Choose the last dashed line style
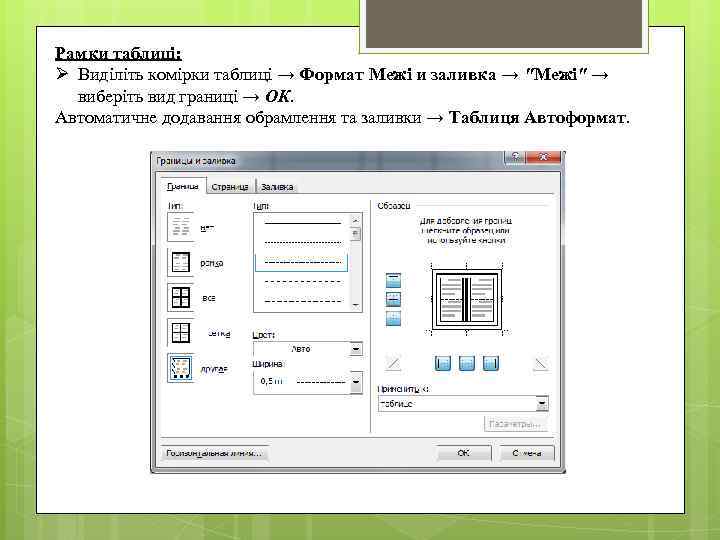 [x=303, y=301]
